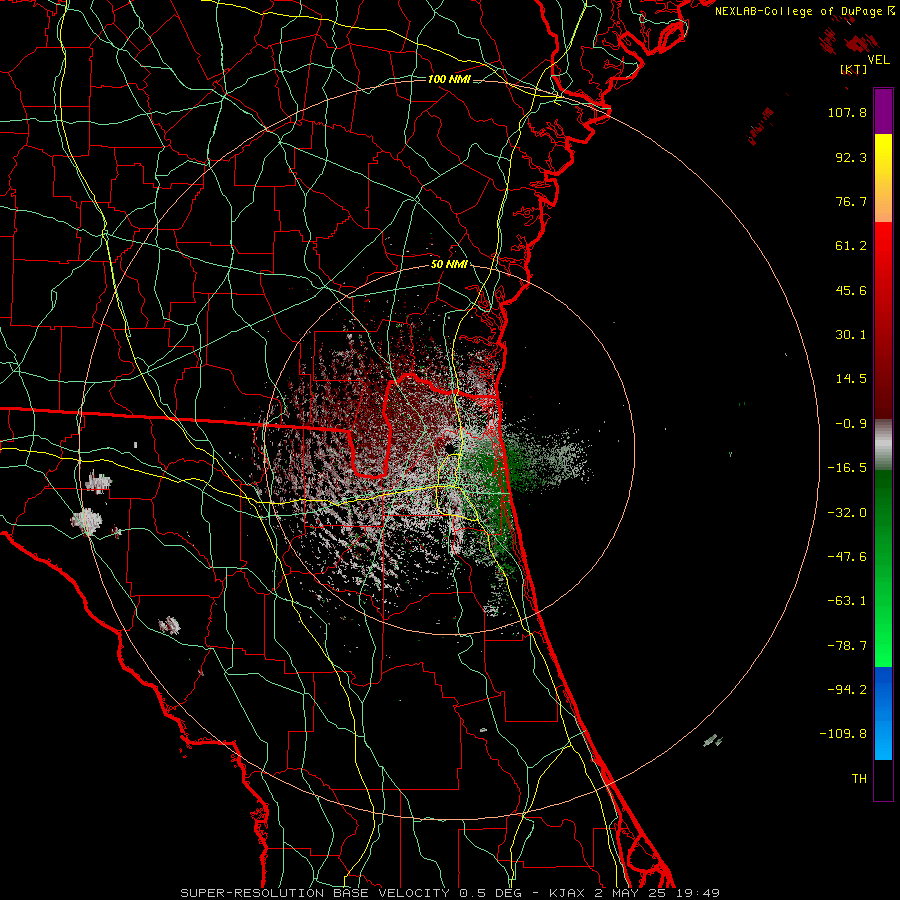Click the -78.7 scale label
This screenshot has width=900, height=900.
847,646
